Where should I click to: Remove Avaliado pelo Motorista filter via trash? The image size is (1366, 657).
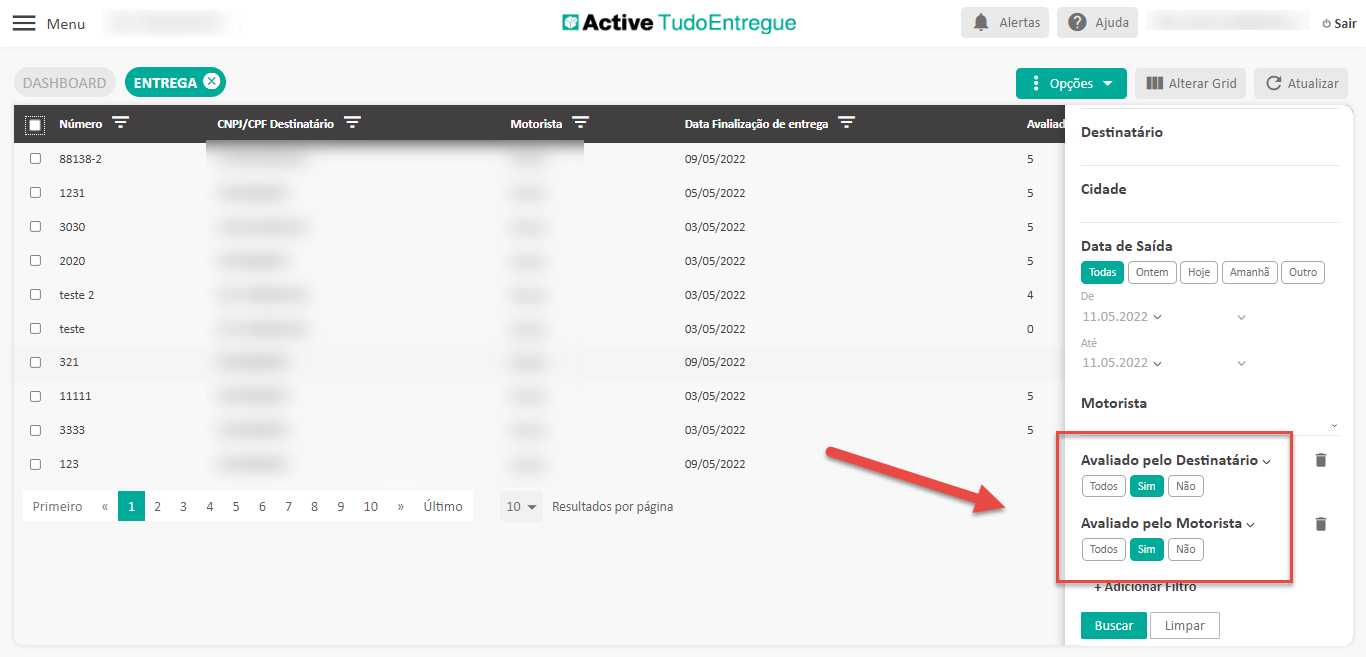pos(1321,524)
